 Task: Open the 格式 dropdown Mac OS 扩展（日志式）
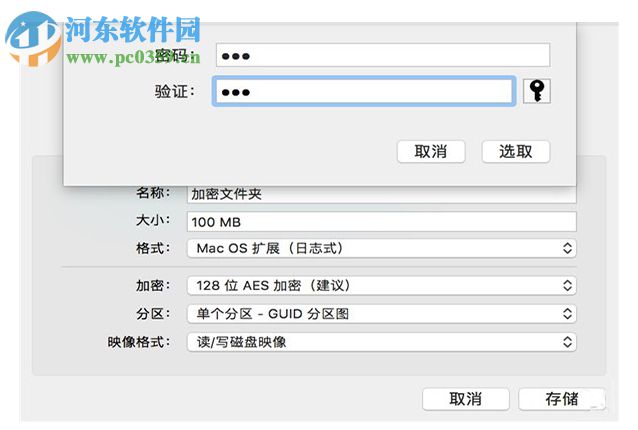coord(382,248)
